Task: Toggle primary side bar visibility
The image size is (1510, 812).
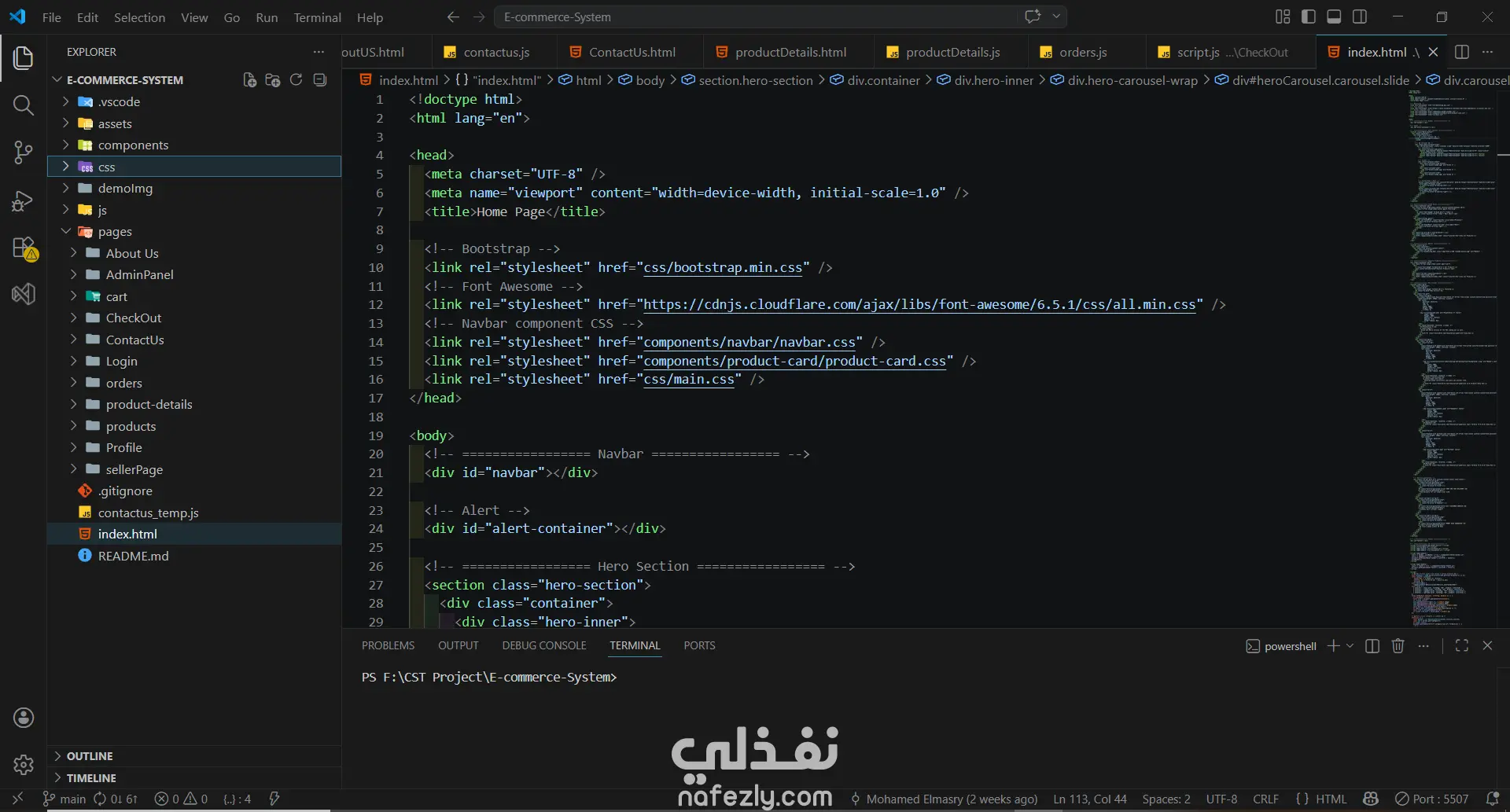Action: click(1309, 17)
